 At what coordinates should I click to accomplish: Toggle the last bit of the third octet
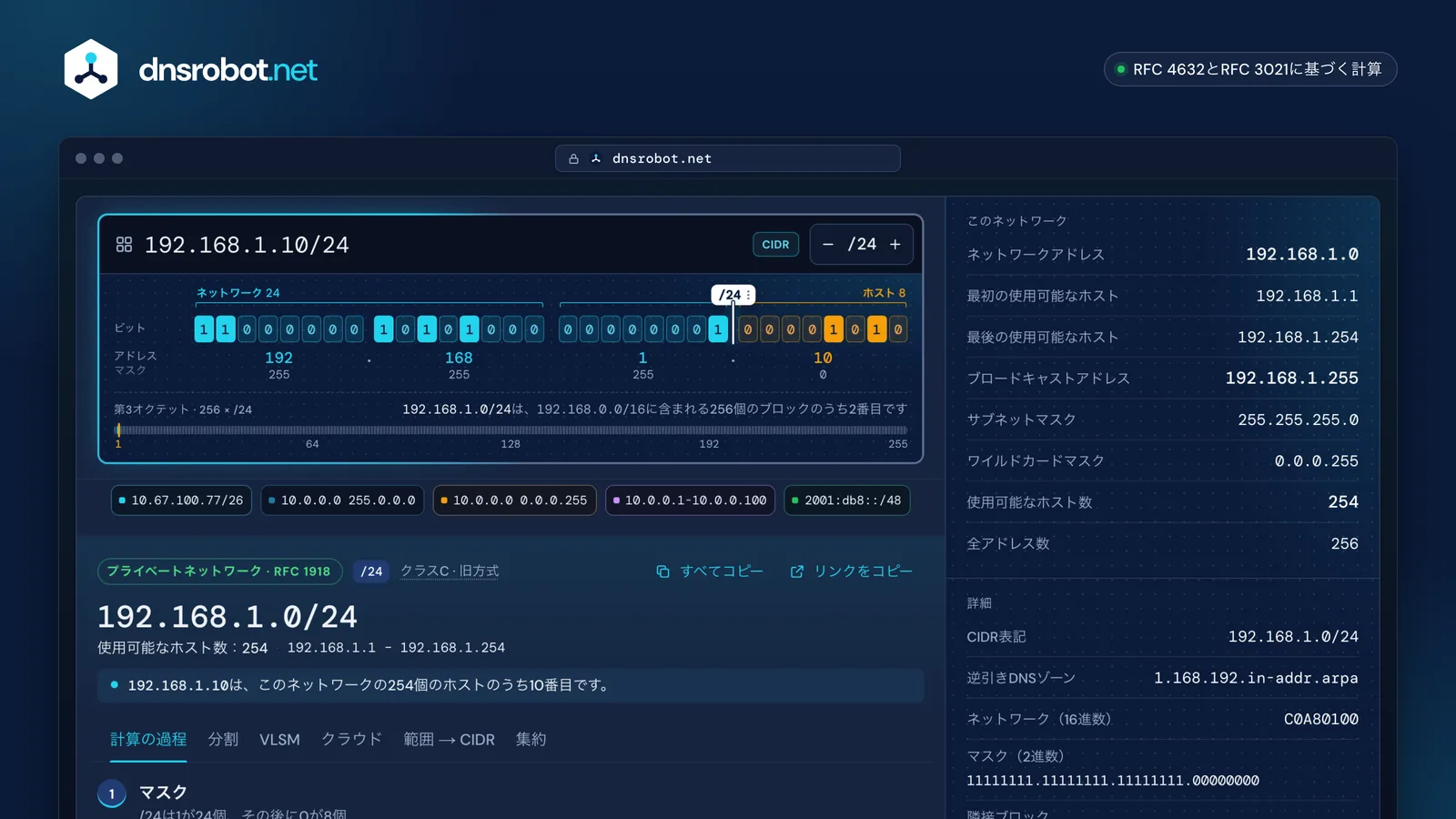[718, 329]
